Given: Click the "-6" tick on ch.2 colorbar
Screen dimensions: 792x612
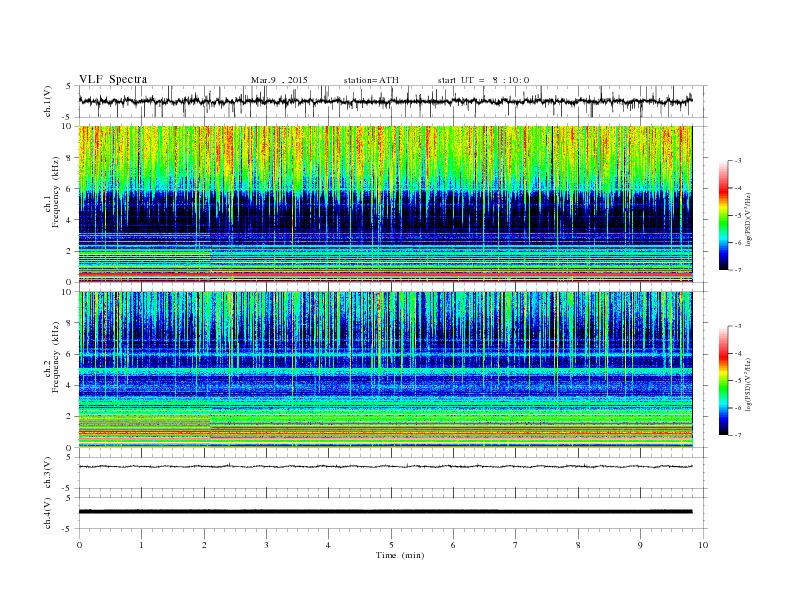Looking at the screenshot, I should pos(738,408).
